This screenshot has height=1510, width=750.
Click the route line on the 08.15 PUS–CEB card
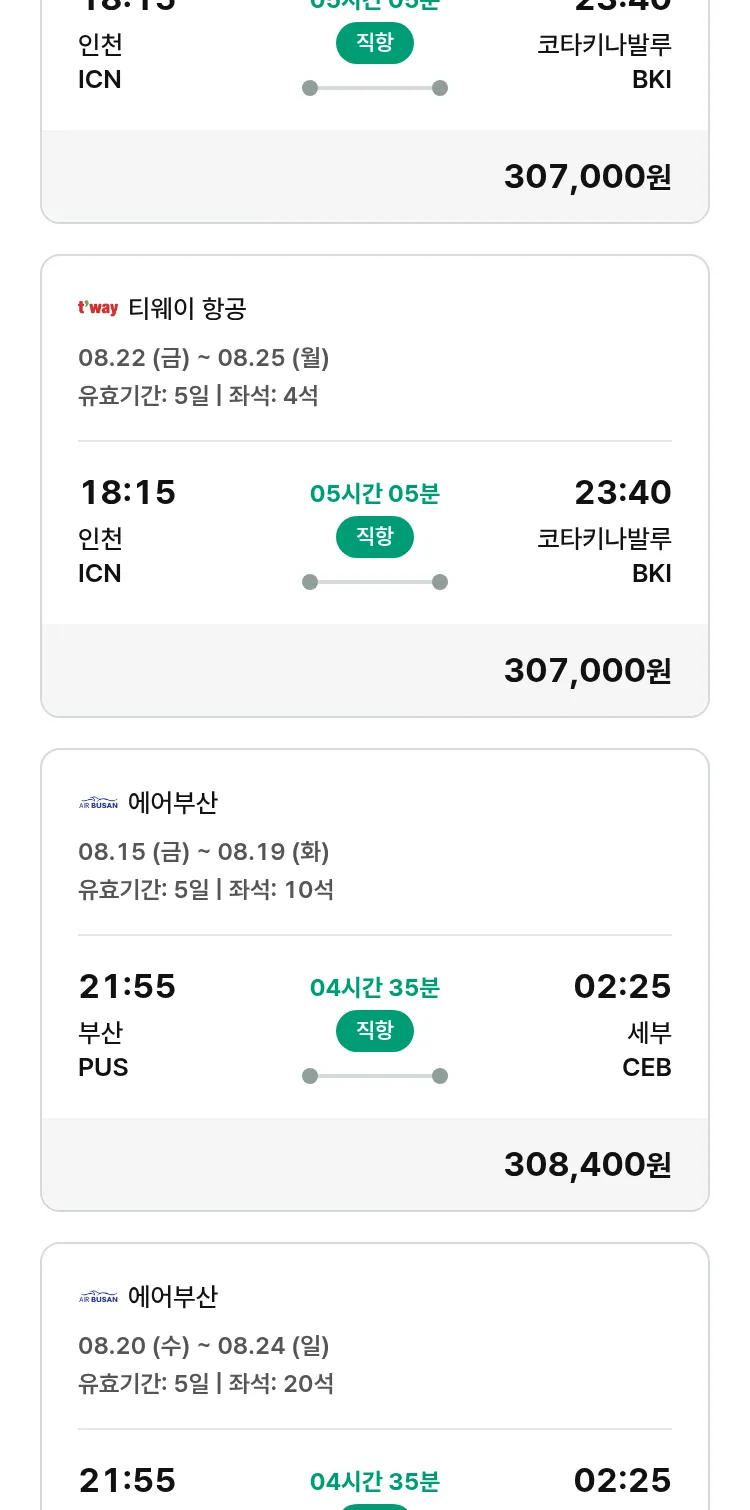click(375, 1076)
